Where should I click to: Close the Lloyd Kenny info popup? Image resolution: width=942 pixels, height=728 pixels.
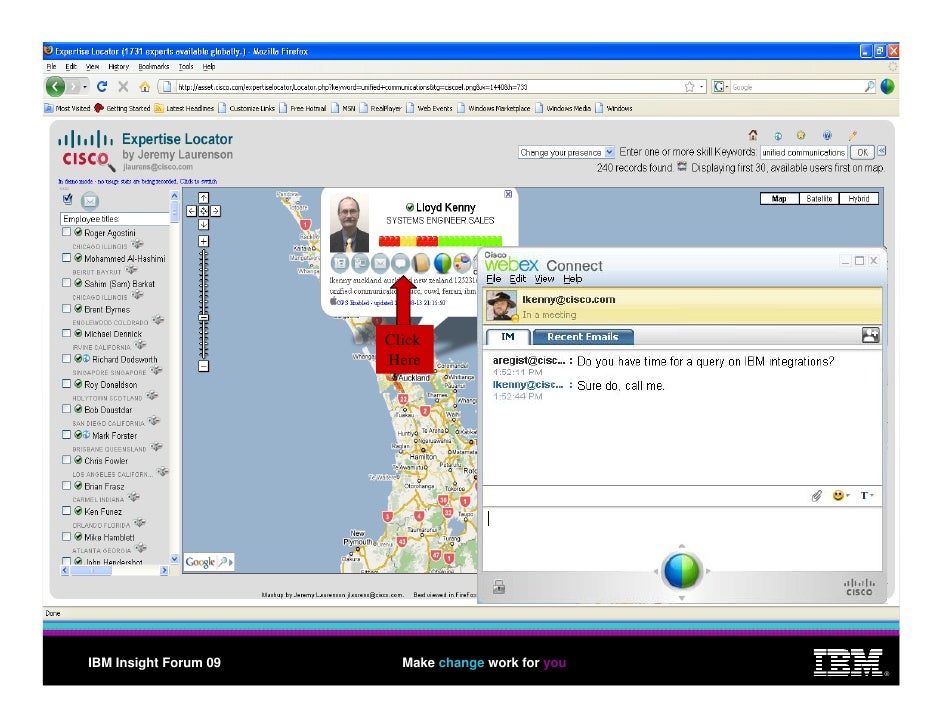tap(508, 194)
